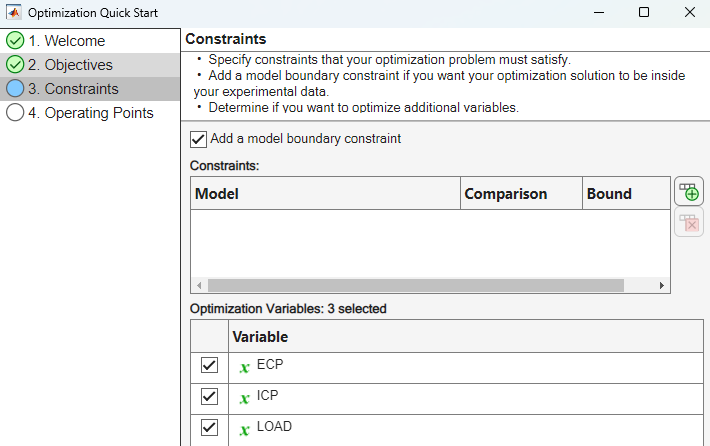Click the Comparison column header
Image resolution: width=710 pixels, height=446 pixels.
[521, 193]
